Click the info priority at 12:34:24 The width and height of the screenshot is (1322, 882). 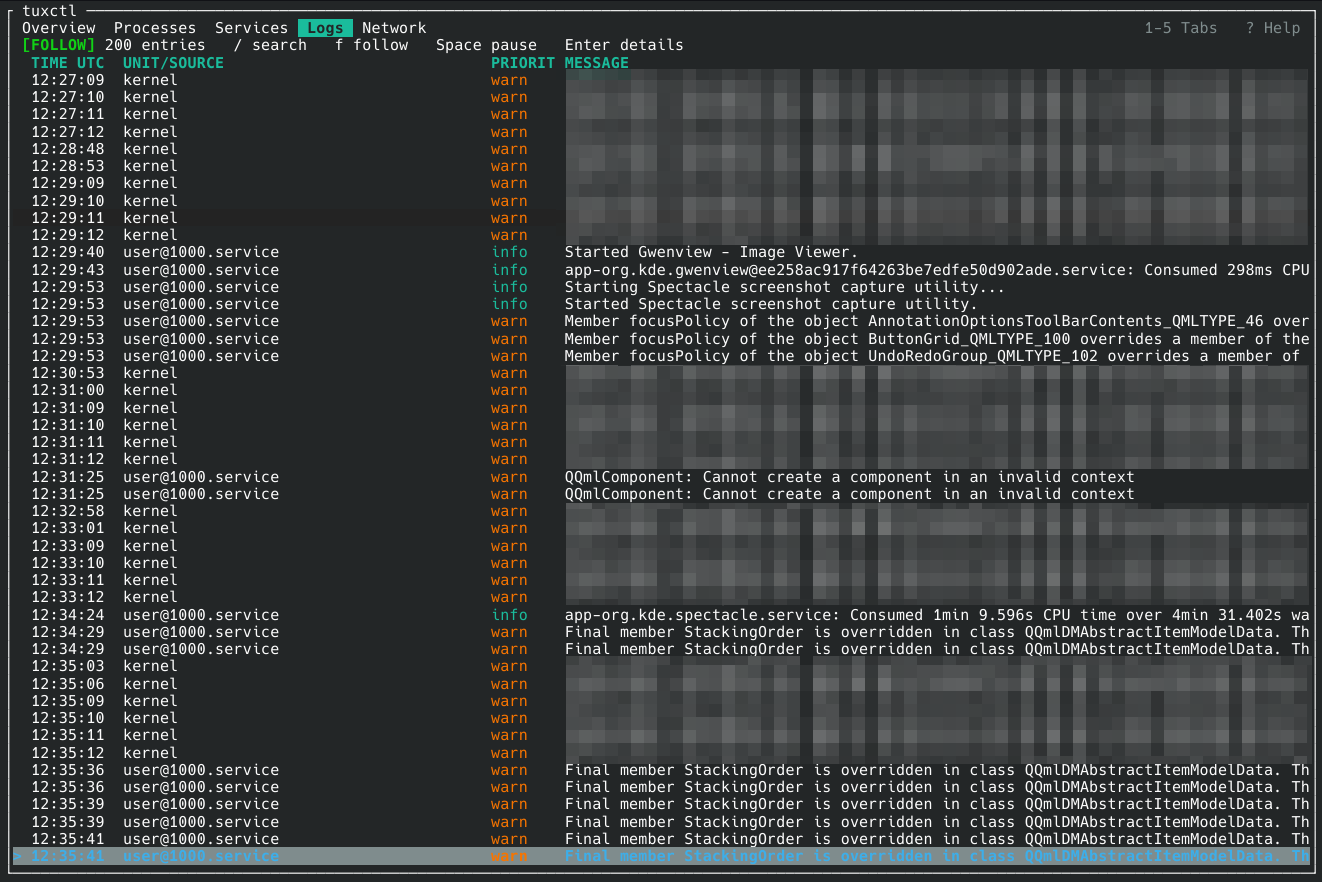click(x=509, y=615)
